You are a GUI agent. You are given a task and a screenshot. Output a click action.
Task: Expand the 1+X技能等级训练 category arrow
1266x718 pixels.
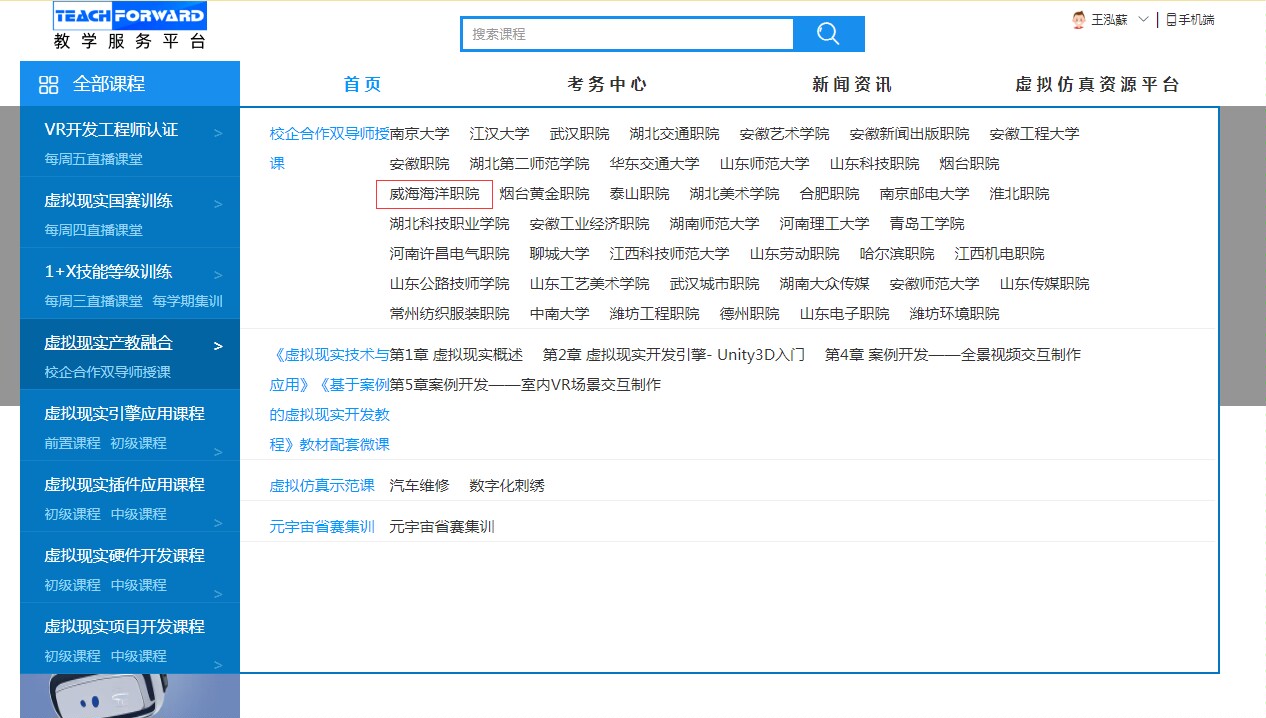(218, 275)
